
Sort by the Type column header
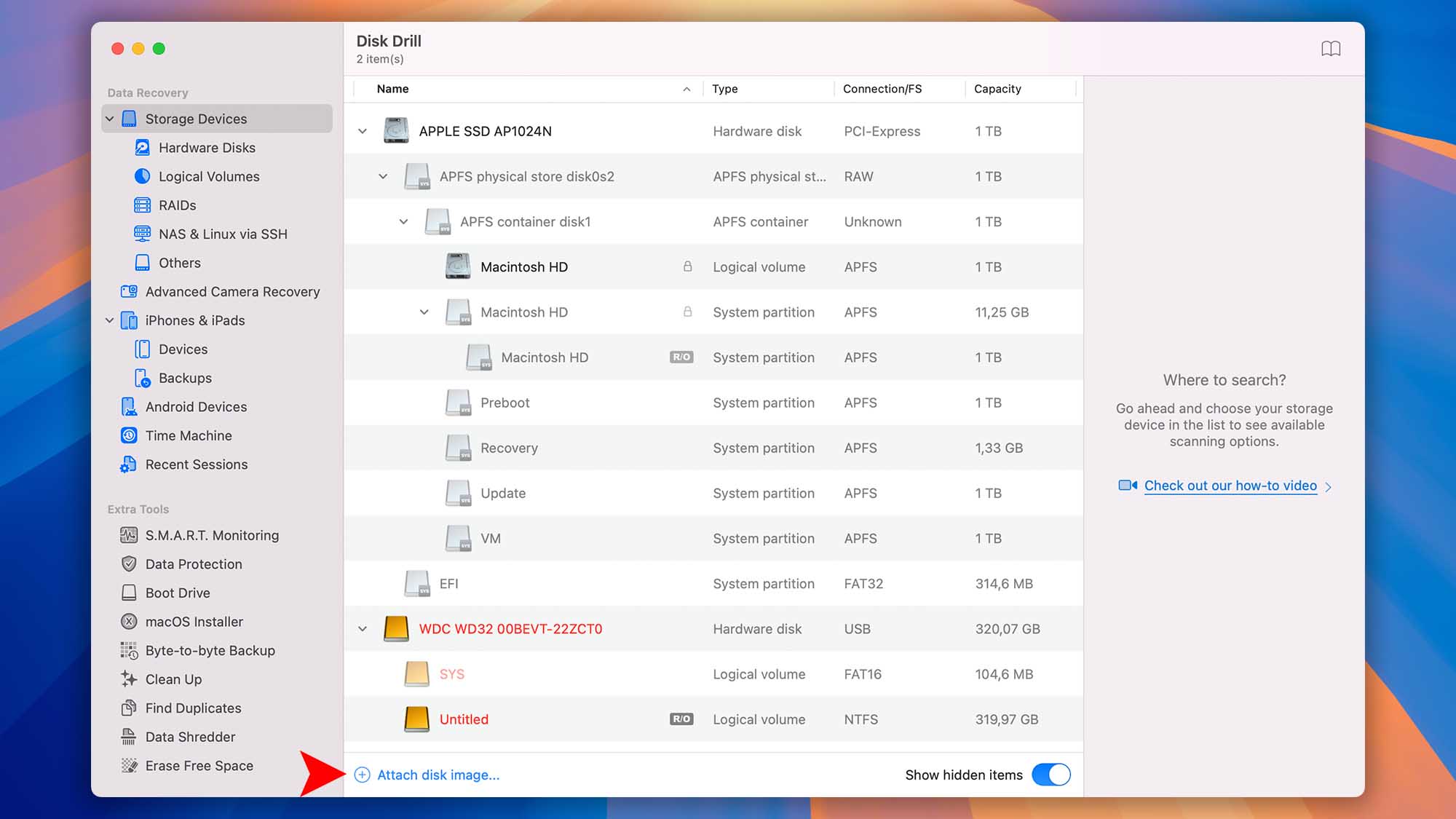pyautogui.click(x=768, y=89)
